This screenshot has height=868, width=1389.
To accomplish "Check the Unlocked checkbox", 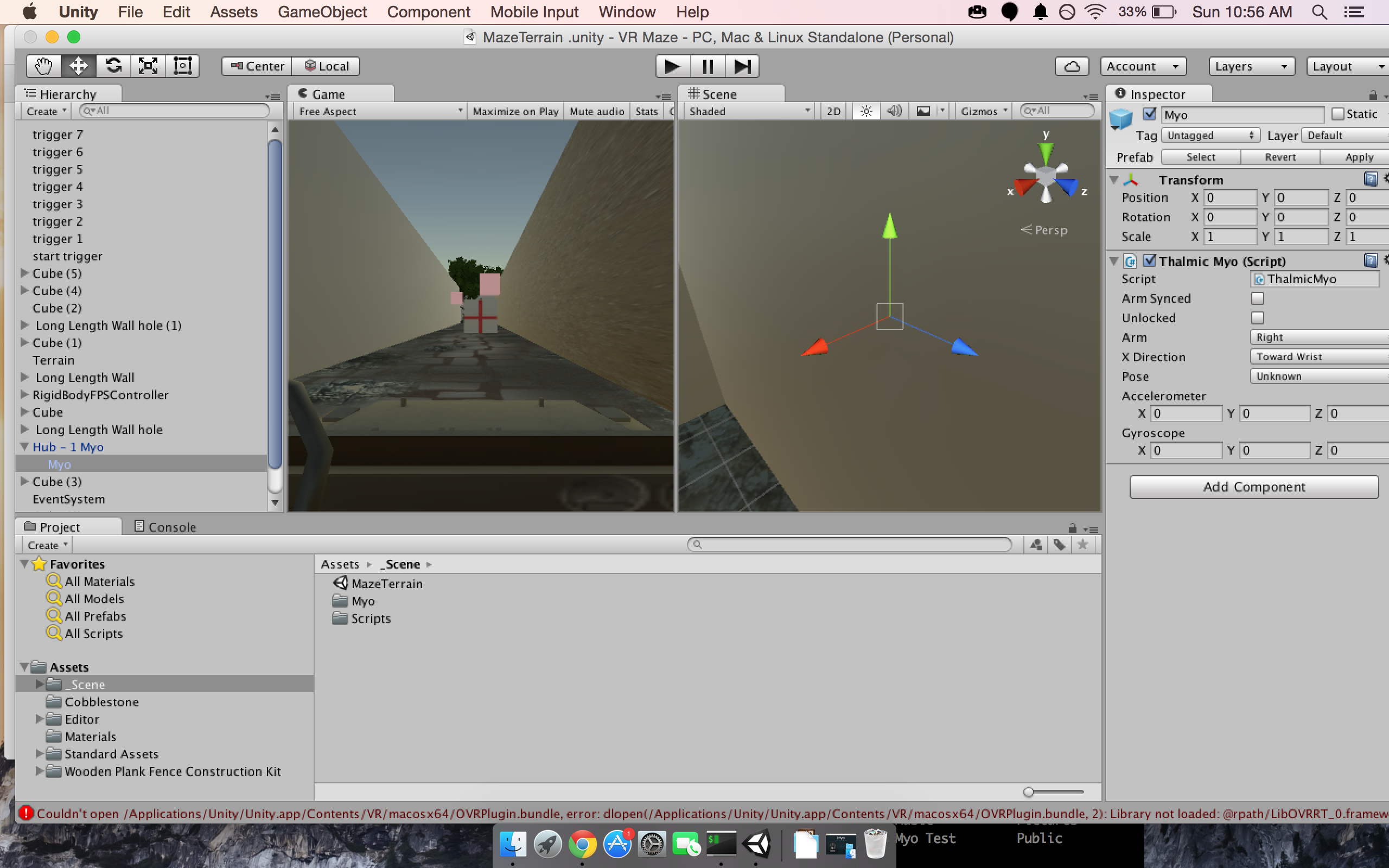I will (1257, 318).
